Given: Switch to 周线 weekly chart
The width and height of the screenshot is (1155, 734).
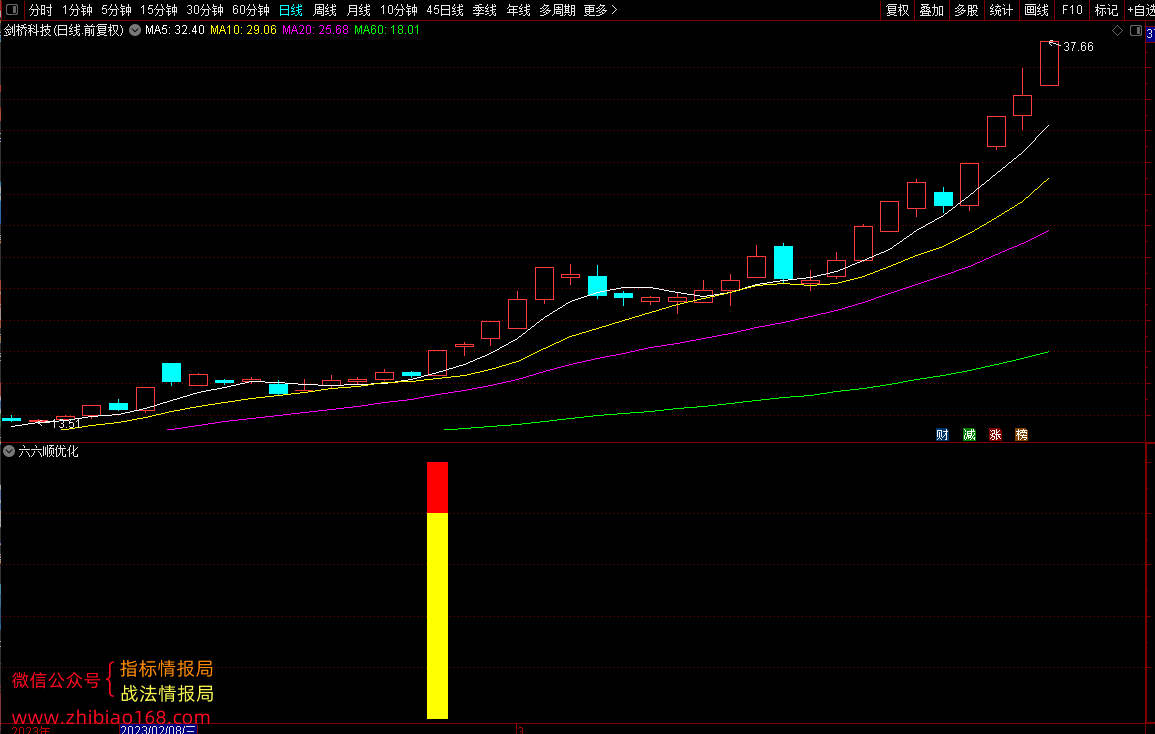Looking at the screenshot, I should click(325, 10).
